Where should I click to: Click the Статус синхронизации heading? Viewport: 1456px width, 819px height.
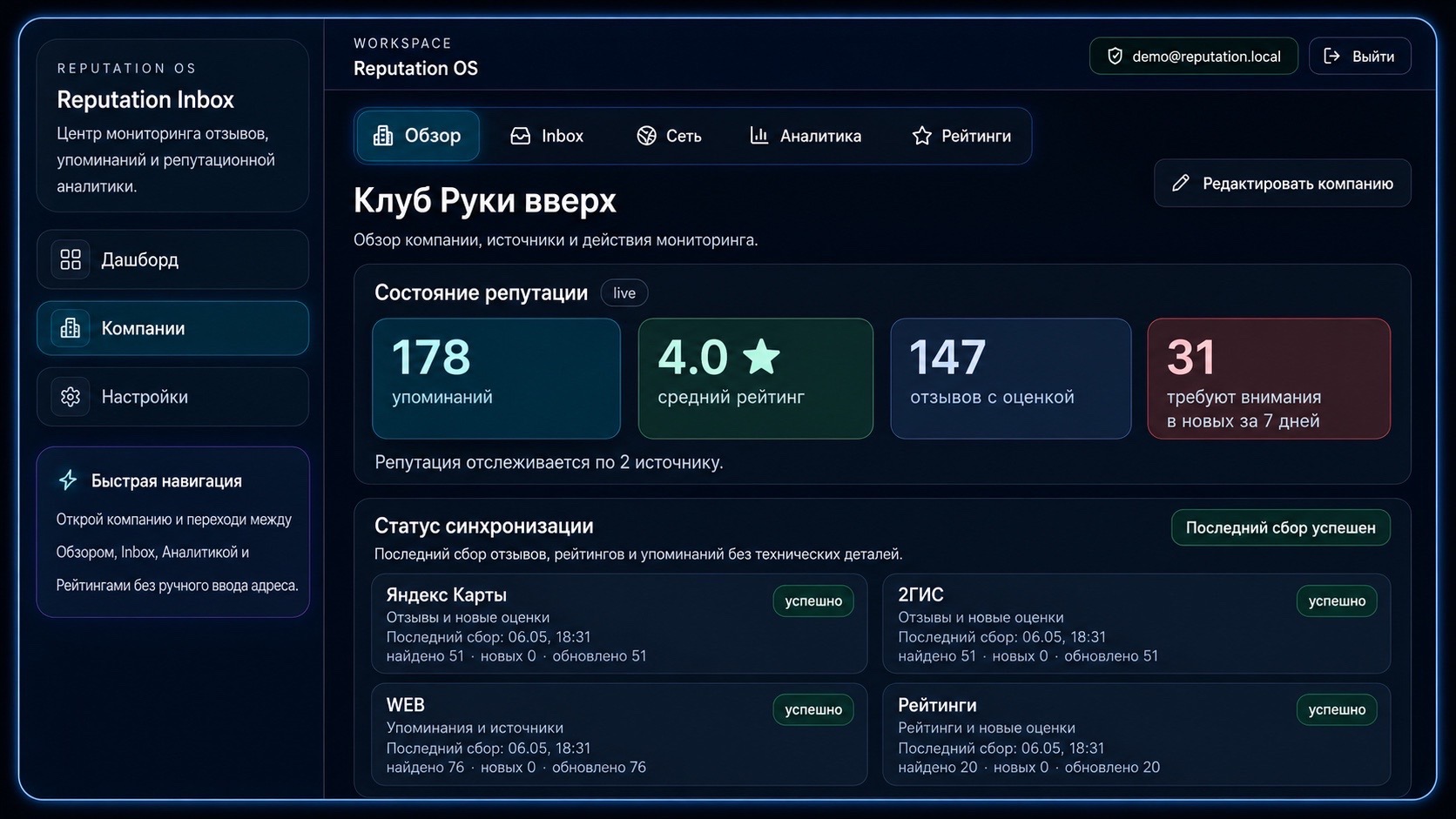pos(484,527)
